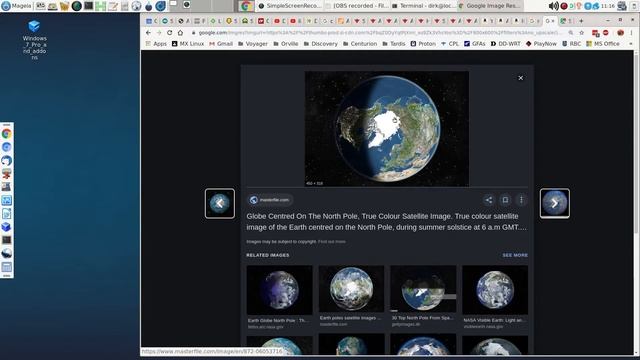640x360 pixels.
Task: Show the hidden bookmarks overflow arrow
Action: (x=631, y=44)
